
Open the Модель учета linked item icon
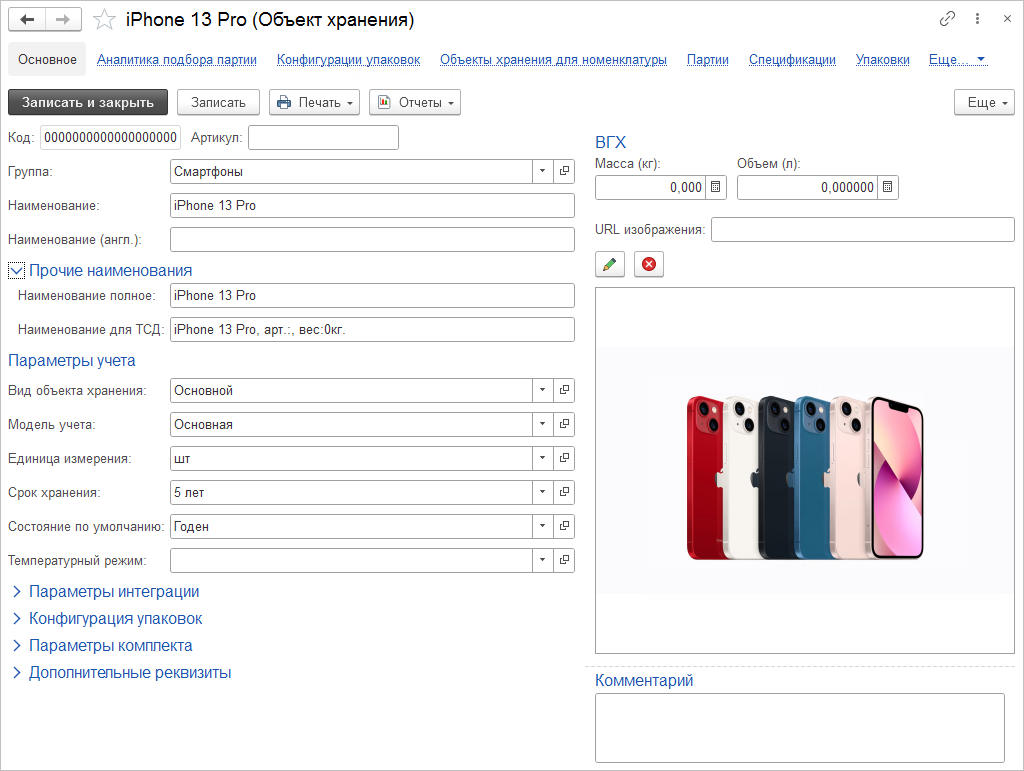point(564,424)
